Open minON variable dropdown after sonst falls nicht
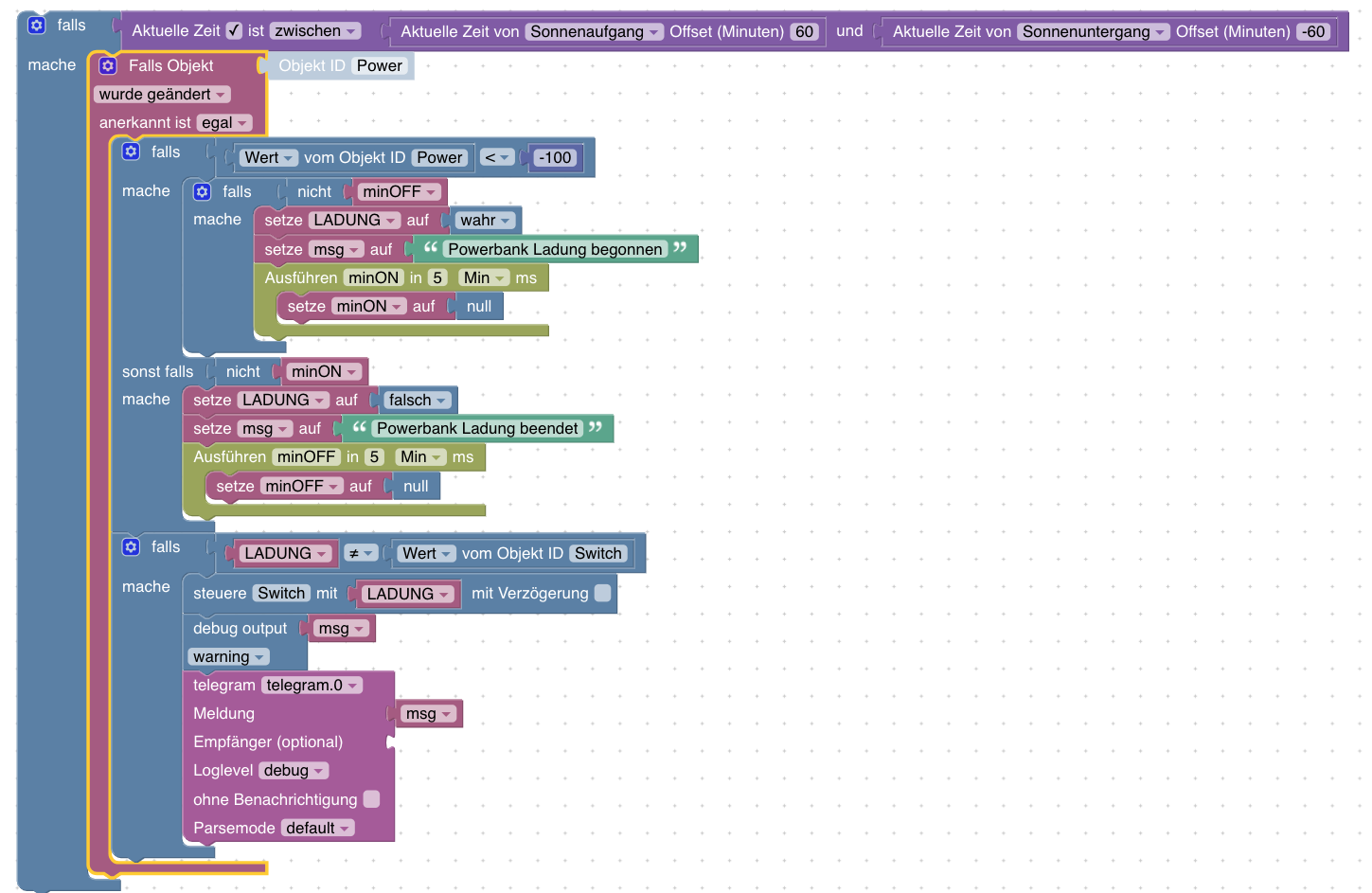The height and width of the screenshot is (893, 1372). click(324, 371)
